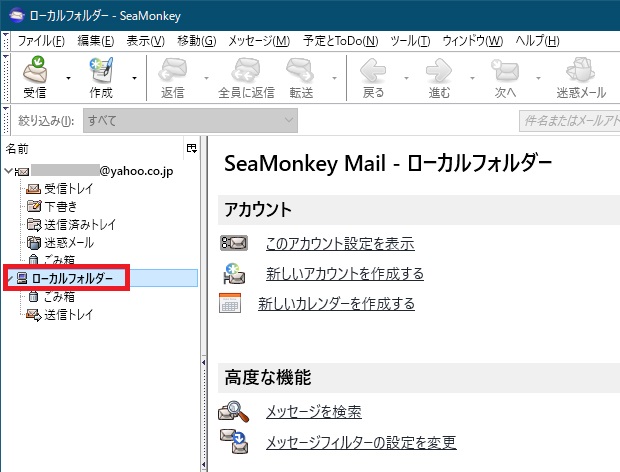Click the 作成 (Compose) toolbar icon

point(101,76)
